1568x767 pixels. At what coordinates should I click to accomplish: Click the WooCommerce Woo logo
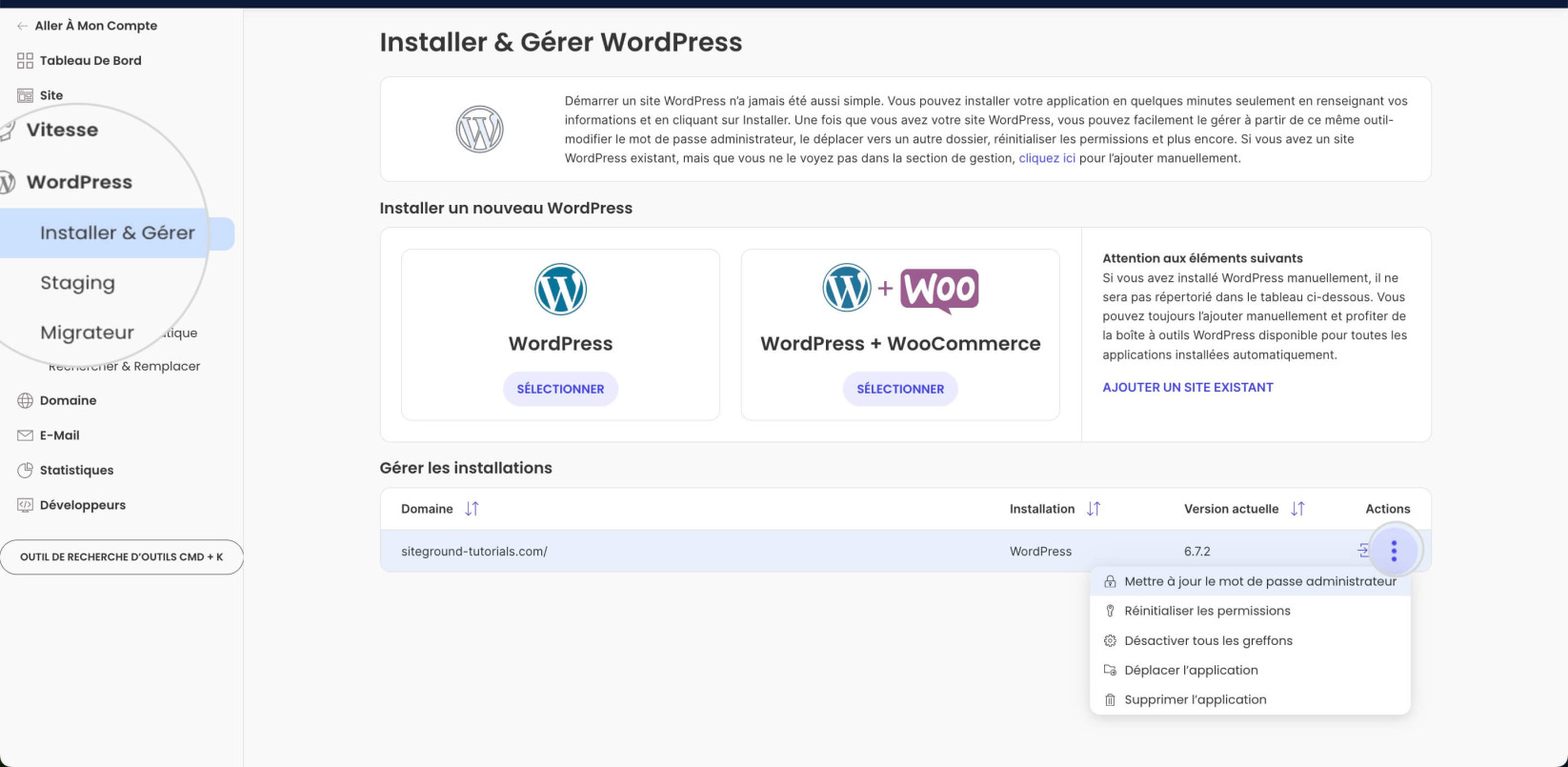coord(939,290)
